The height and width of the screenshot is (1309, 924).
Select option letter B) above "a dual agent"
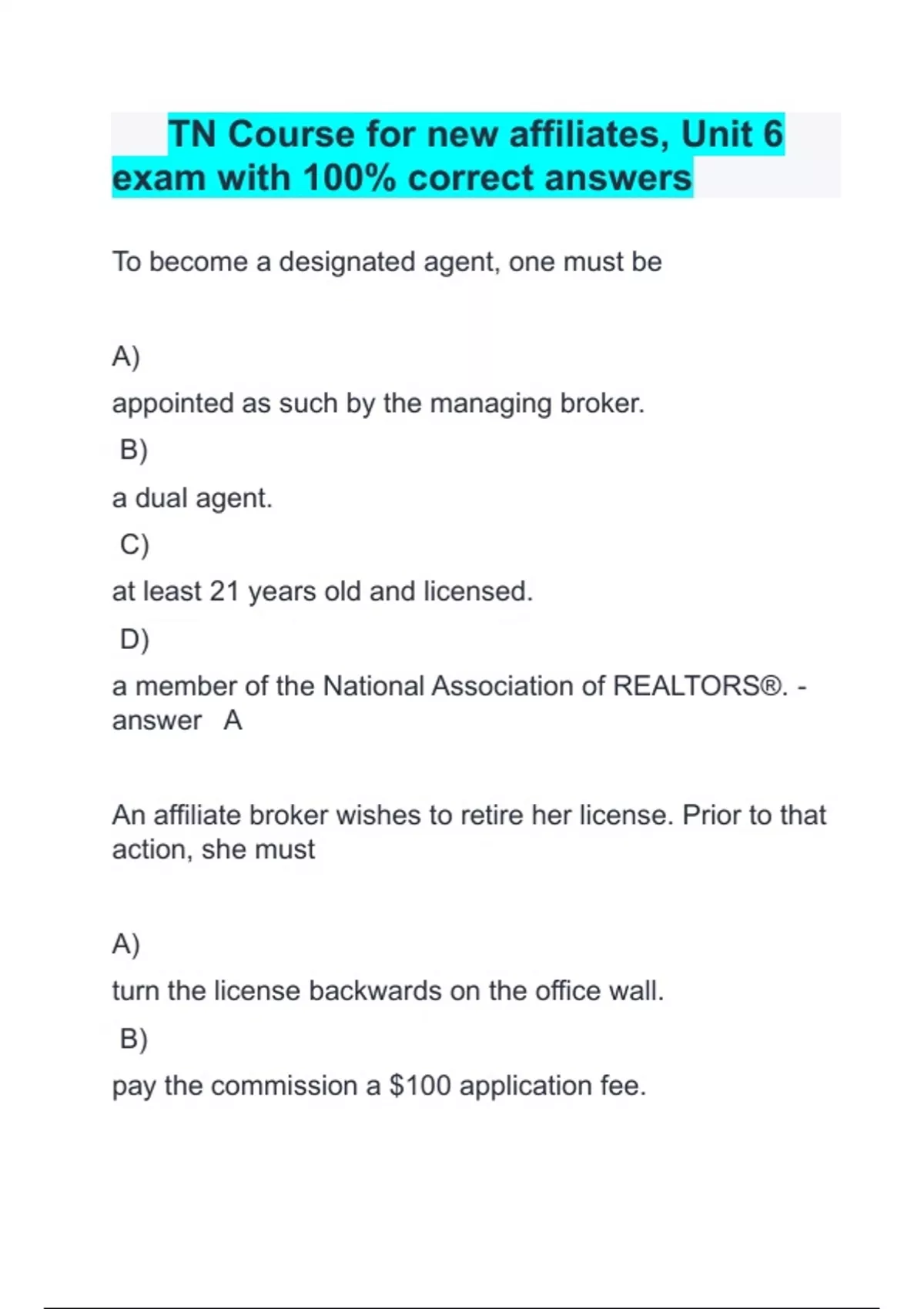133,450
